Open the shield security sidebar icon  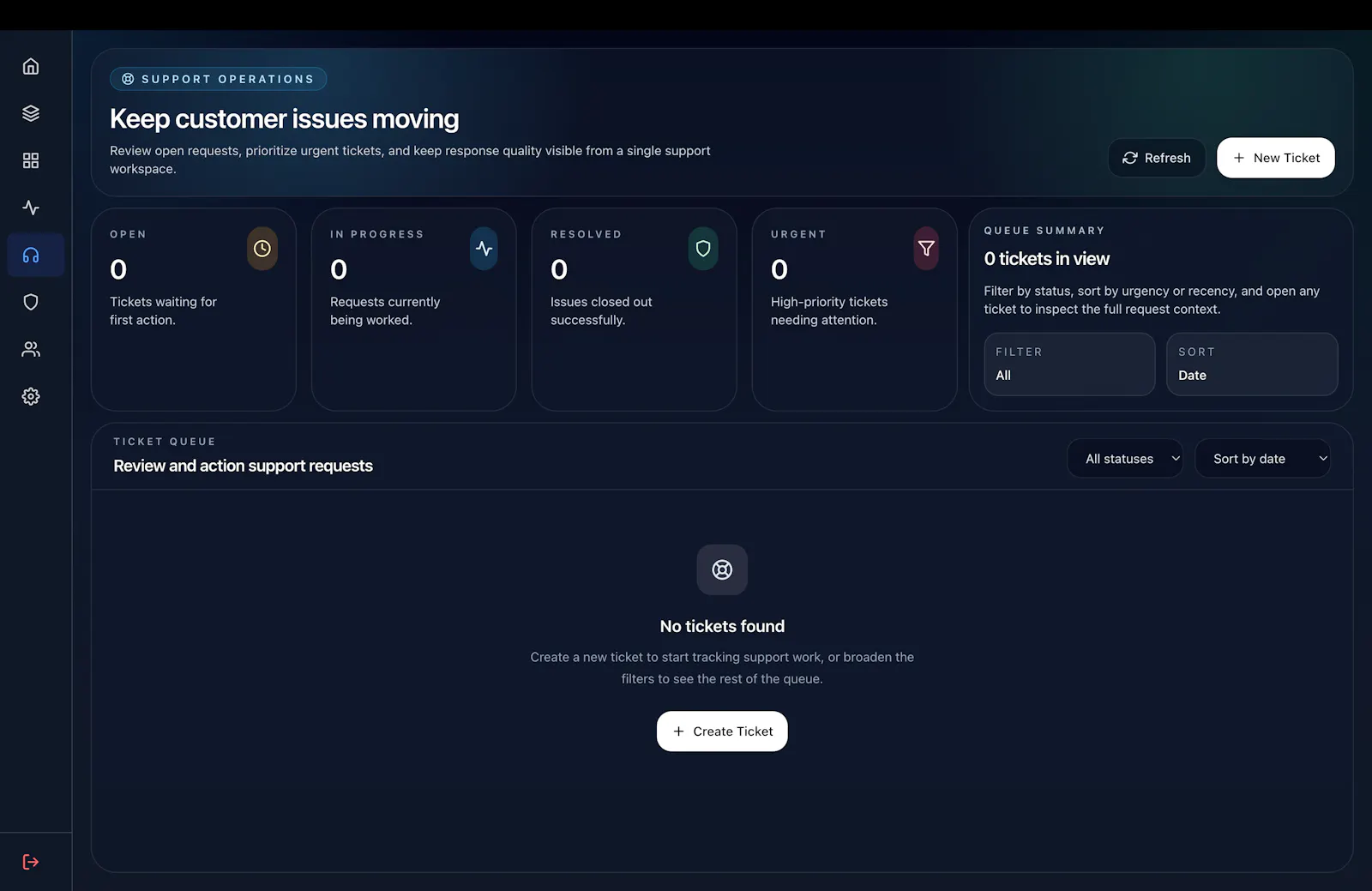point(31,302)
